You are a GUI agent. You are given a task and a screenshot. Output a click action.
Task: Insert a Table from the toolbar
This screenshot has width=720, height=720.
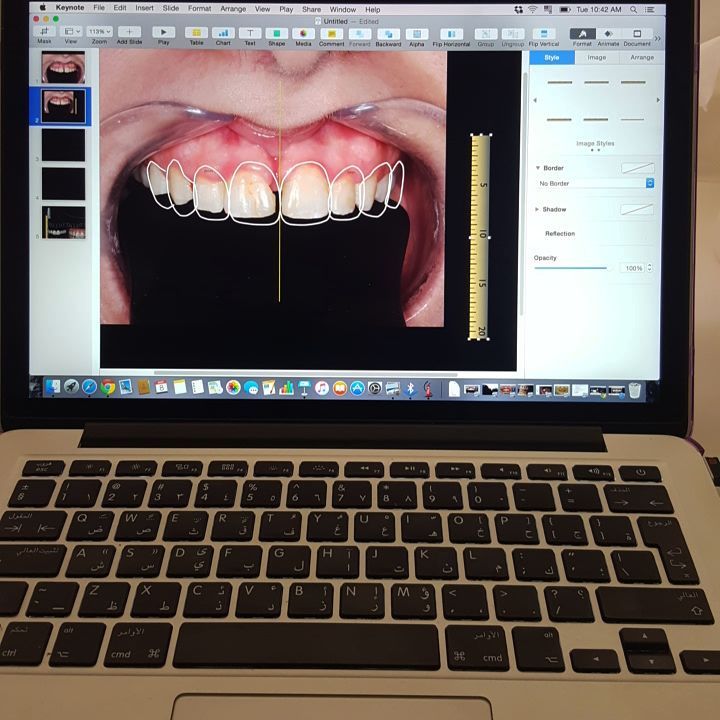coord(197,33)
